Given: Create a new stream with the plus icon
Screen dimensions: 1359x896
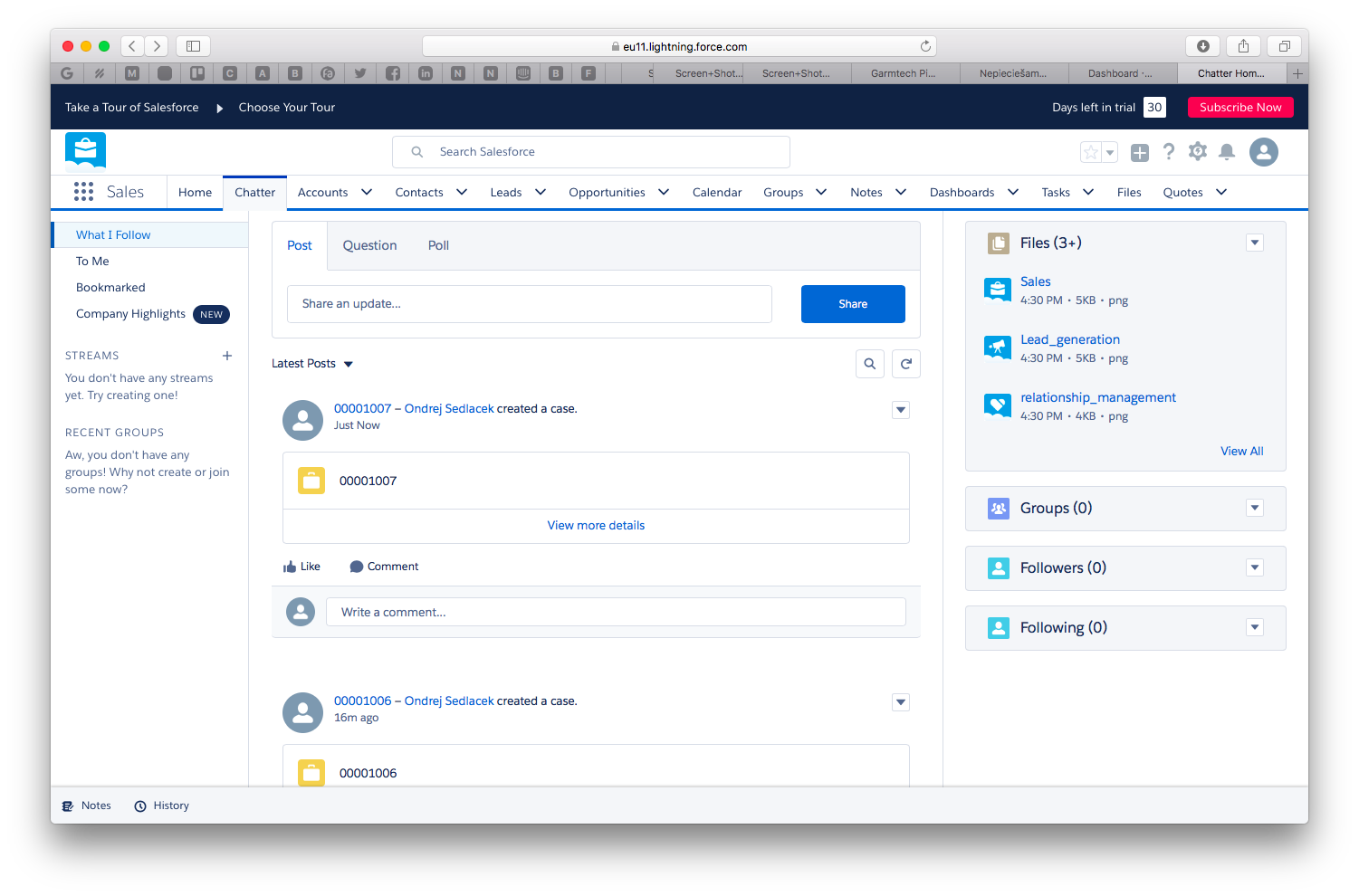Looking at the screenshot, I should 226,356.
